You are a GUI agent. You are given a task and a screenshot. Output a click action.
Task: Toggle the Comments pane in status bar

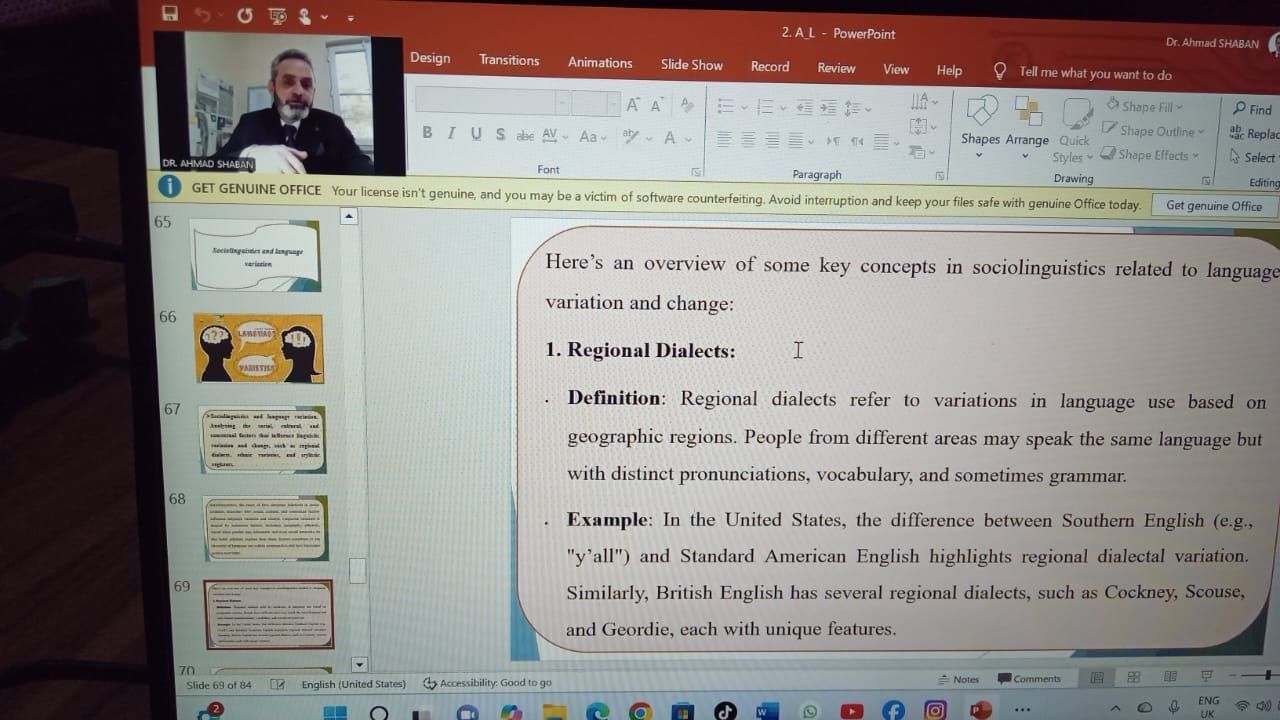point(1029,679)
